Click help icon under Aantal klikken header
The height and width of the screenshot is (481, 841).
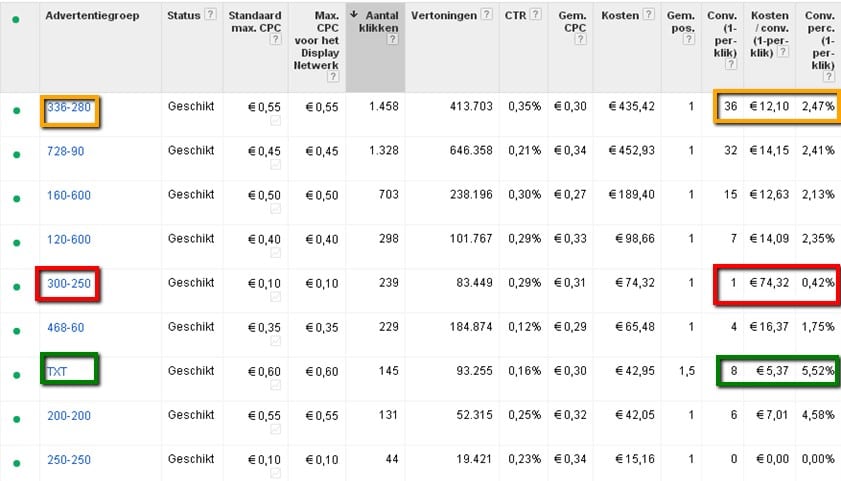click(x=393, y=39)
